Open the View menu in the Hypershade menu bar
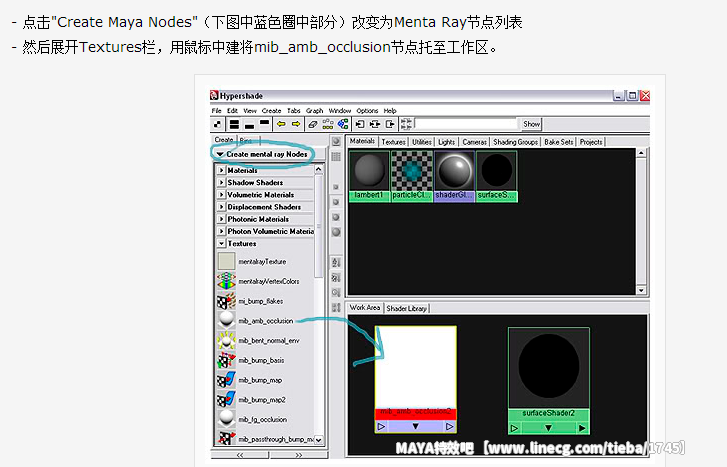The width and height of the screenshot is (727, 467). (x=250, y=111)
